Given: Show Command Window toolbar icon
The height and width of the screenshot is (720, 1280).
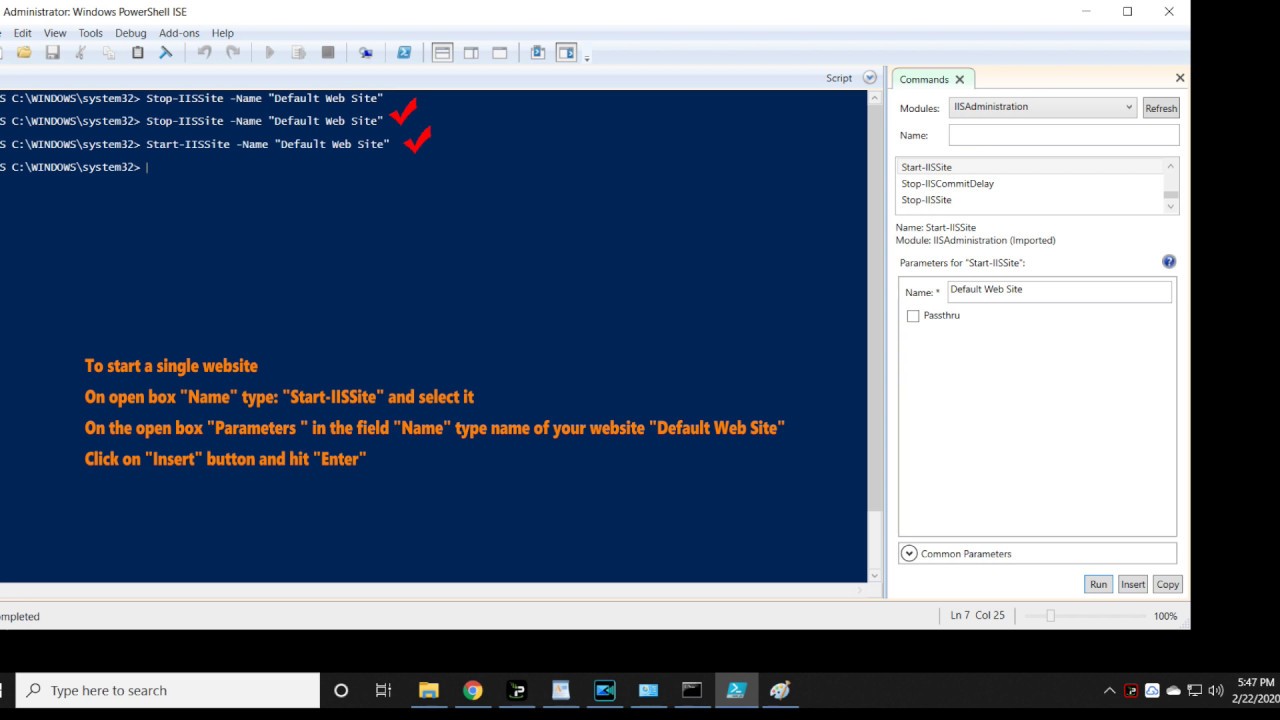Looking at the screenshot, I should [538, 53].
